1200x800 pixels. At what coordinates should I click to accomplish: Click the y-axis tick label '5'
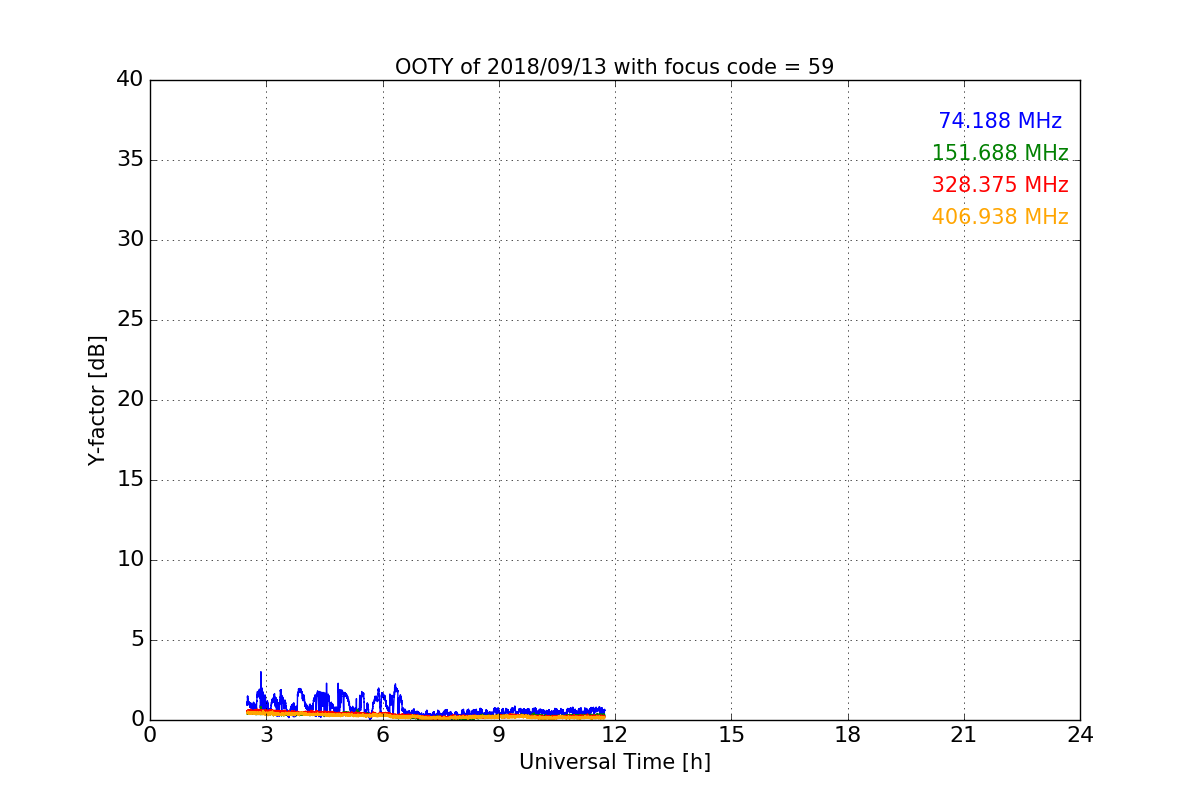137,640
